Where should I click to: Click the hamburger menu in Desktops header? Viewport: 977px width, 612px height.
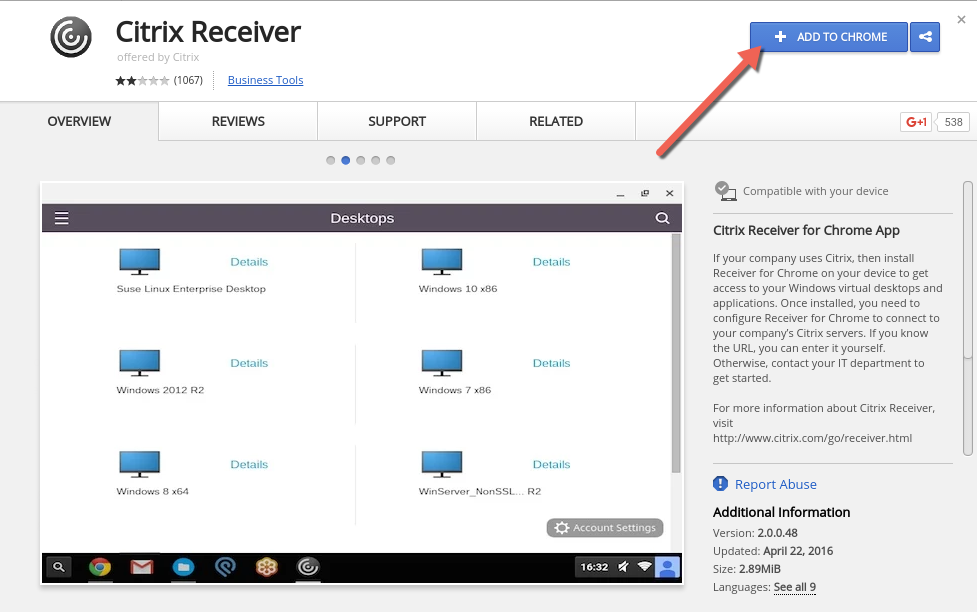(x=62, y=218)
